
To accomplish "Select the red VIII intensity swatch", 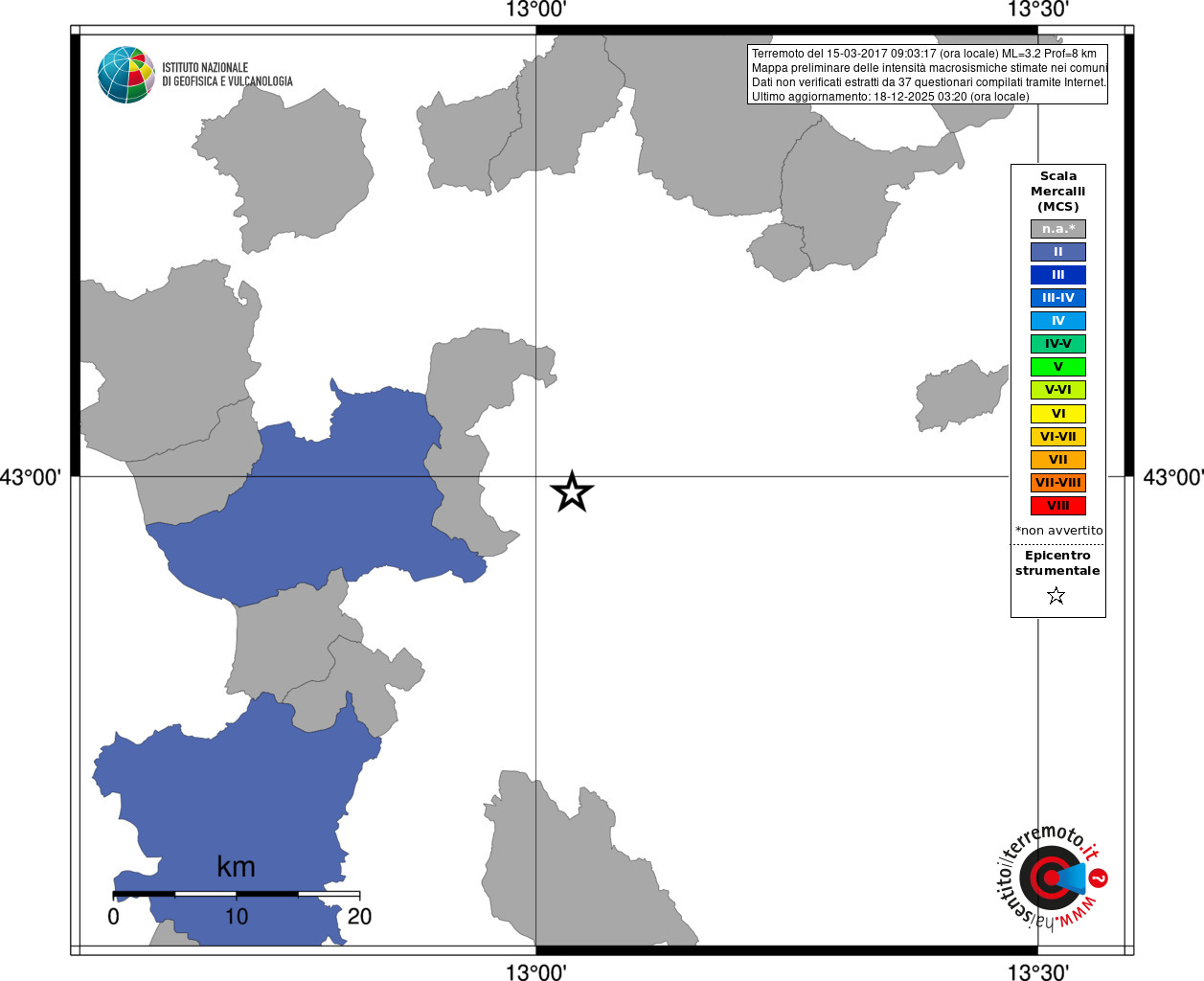I will 1057,506.
